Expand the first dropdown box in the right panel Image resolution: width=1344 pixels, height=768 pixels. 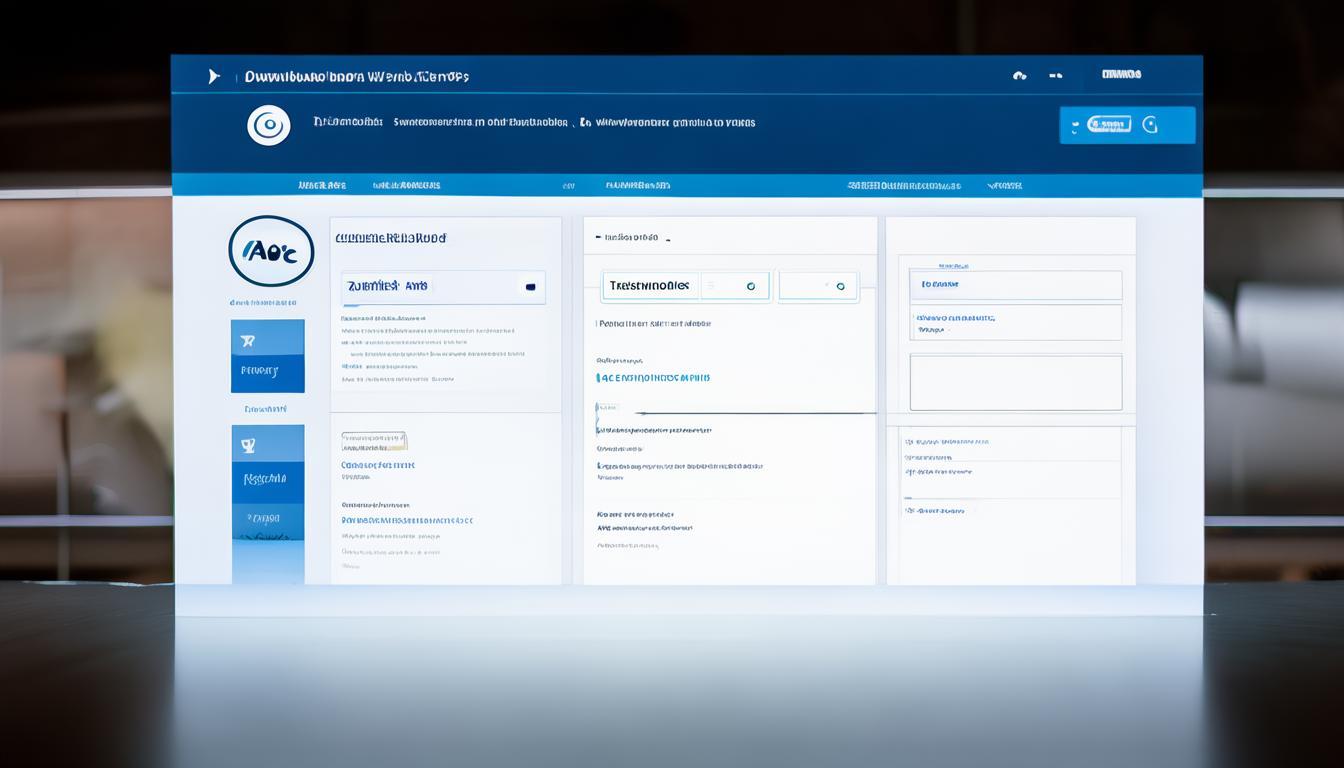[1015, 285]
